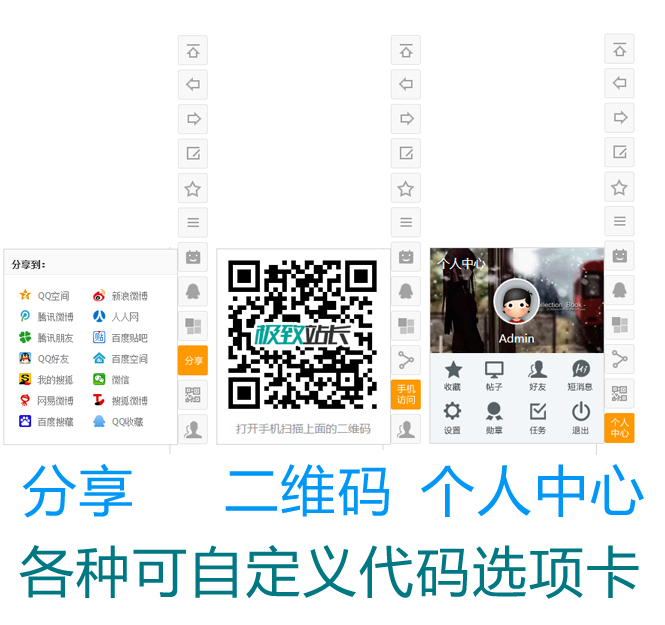Viewport: 665px width, 625px height.
Task: Click right arrow icon beside the share panel
Action: pyautogui.click(x=193, y=119)
